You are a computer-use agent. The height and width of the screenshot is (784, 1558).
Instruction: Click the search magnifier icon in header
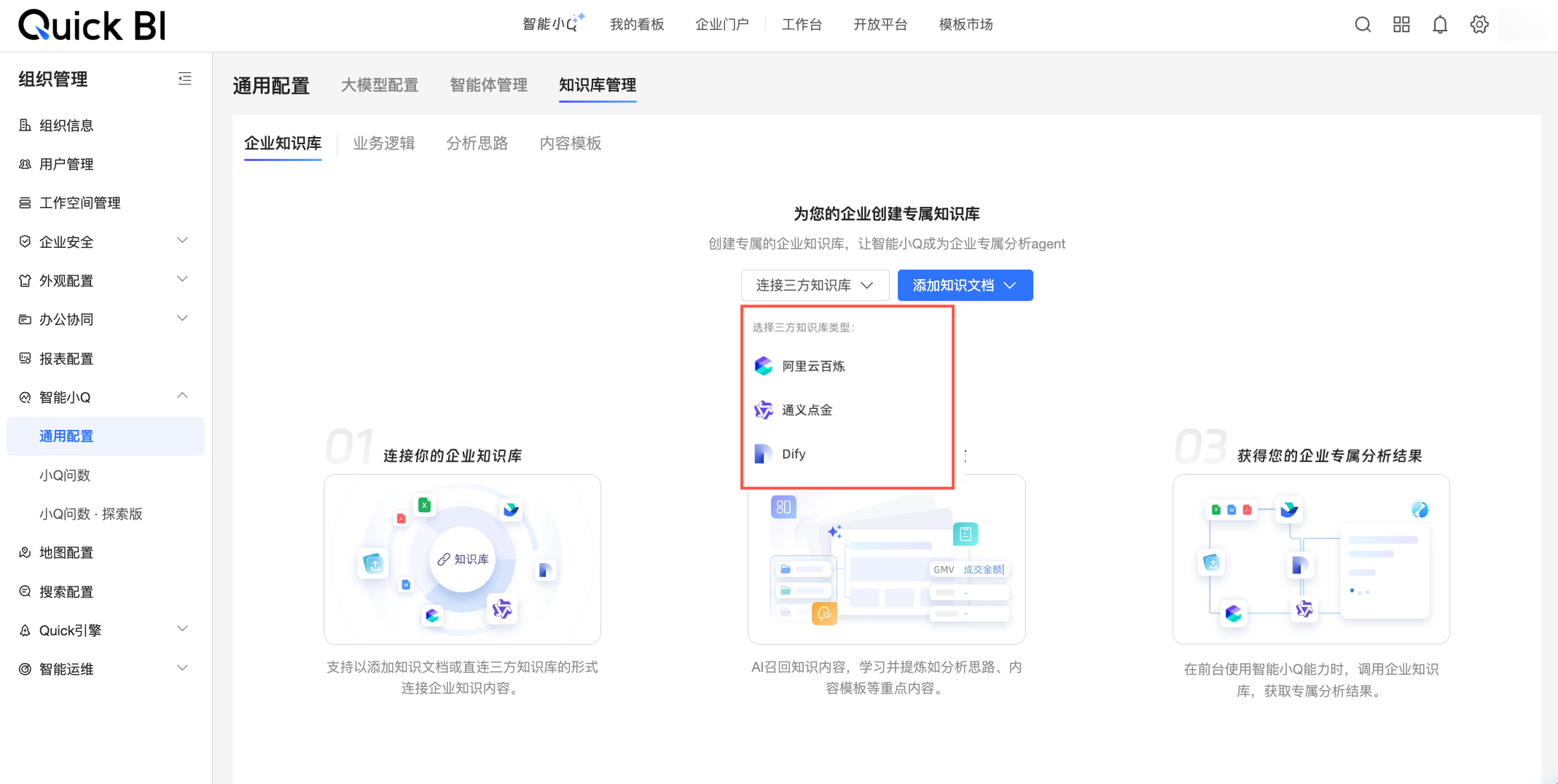coord(1363,25)
